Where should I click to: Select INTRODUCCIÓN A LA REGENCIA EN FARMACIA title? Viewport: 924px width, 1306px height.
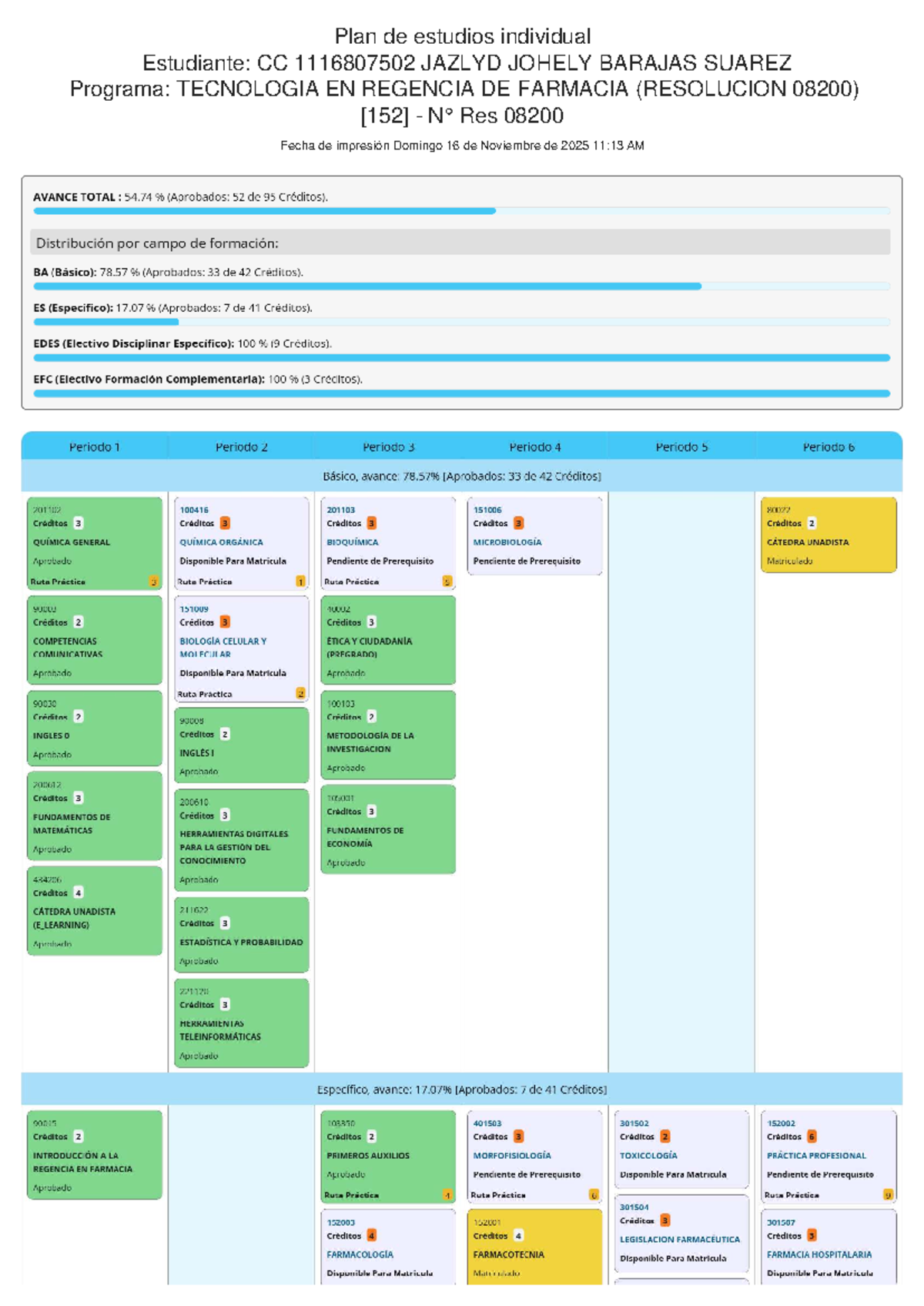82,1162
